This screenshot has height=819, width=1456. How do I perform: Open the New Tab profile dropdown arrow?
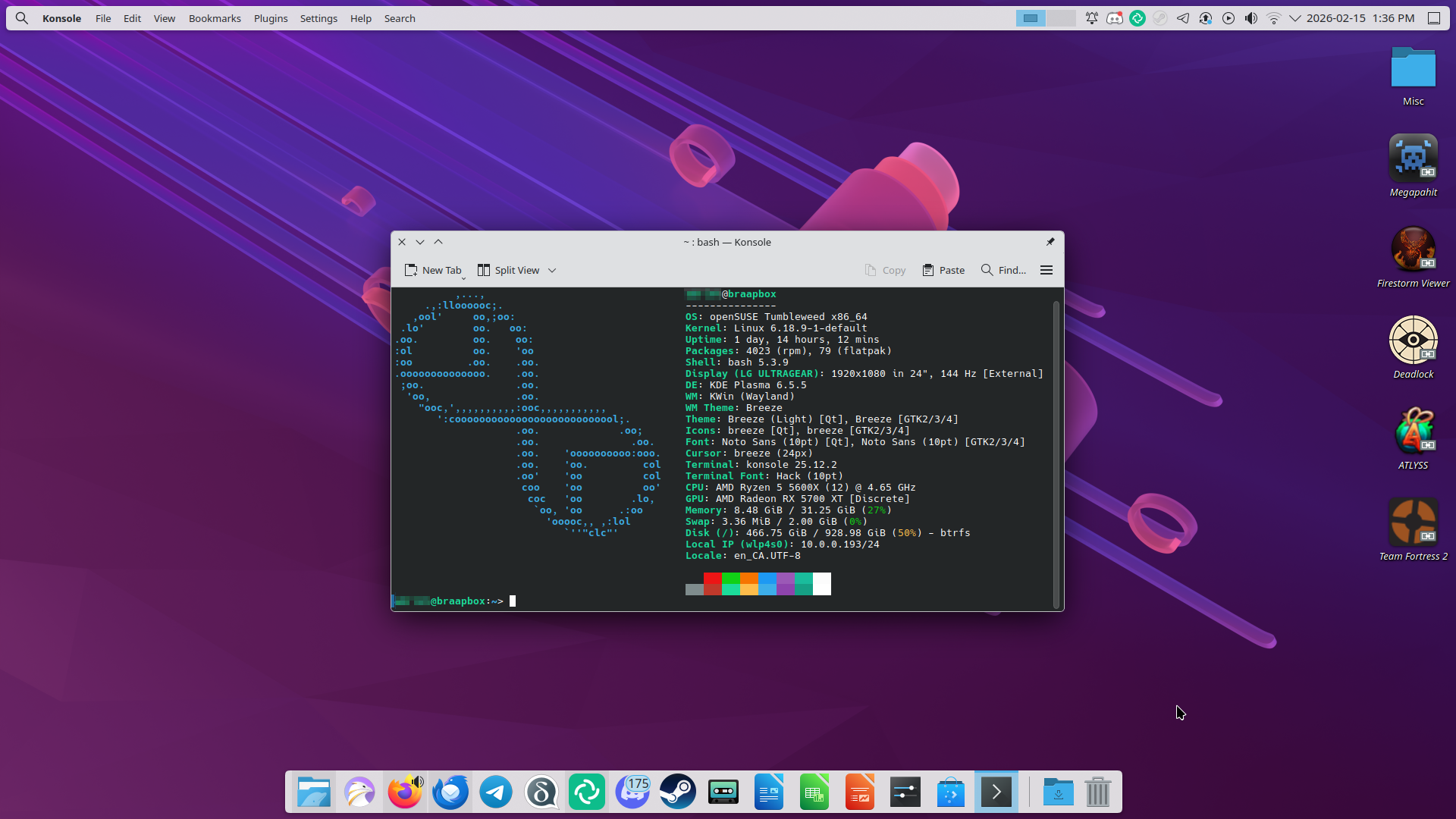[464, 278]
